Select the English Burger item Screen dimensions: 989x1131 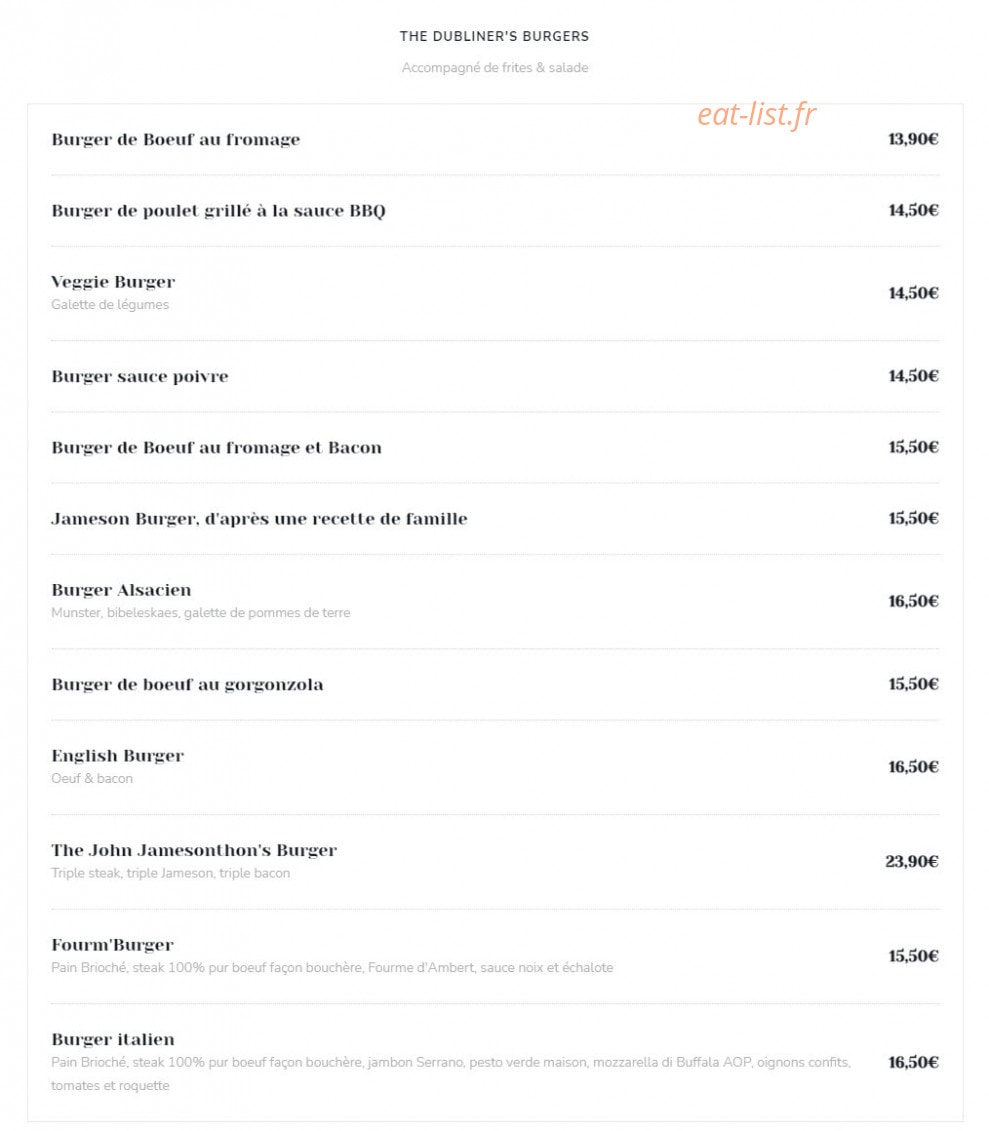(118, 755)
